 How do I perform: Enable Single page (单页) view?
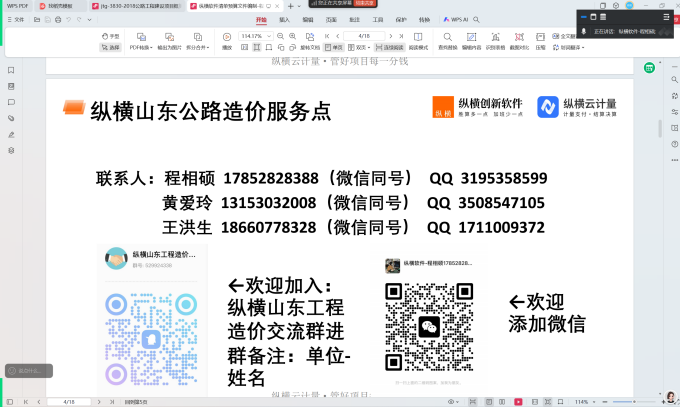(x=333, y=47)
